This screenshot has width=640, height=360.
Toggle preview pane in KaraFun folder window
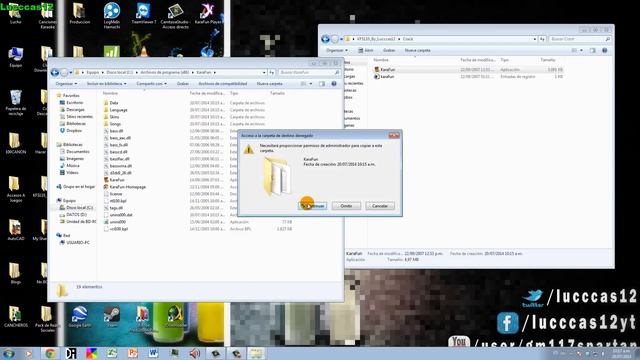coord(322,84)
